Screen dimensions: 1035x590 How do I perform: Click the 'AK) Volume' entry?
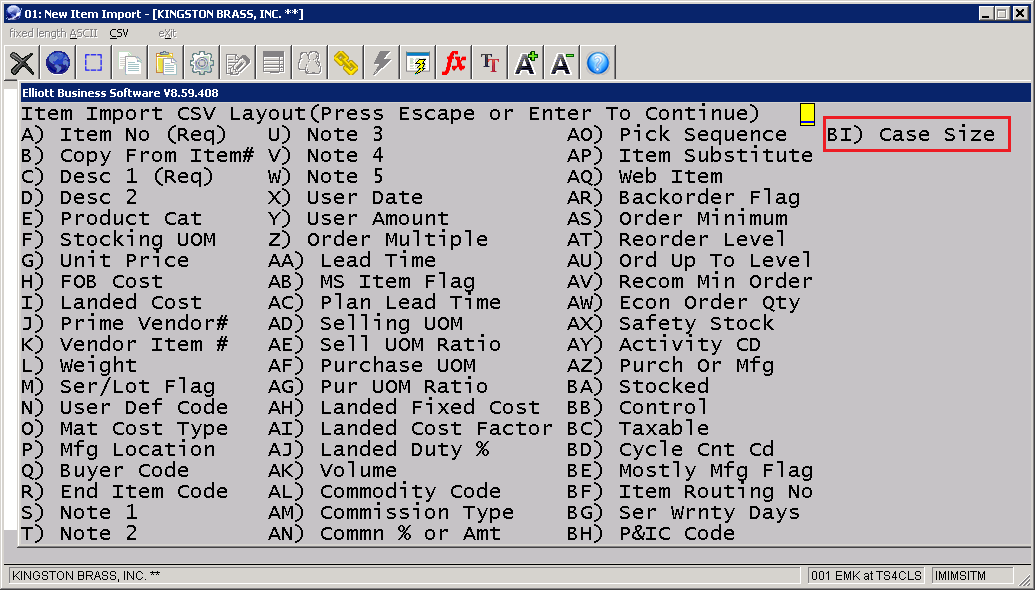pyautogui.click(x=333, y=471)
